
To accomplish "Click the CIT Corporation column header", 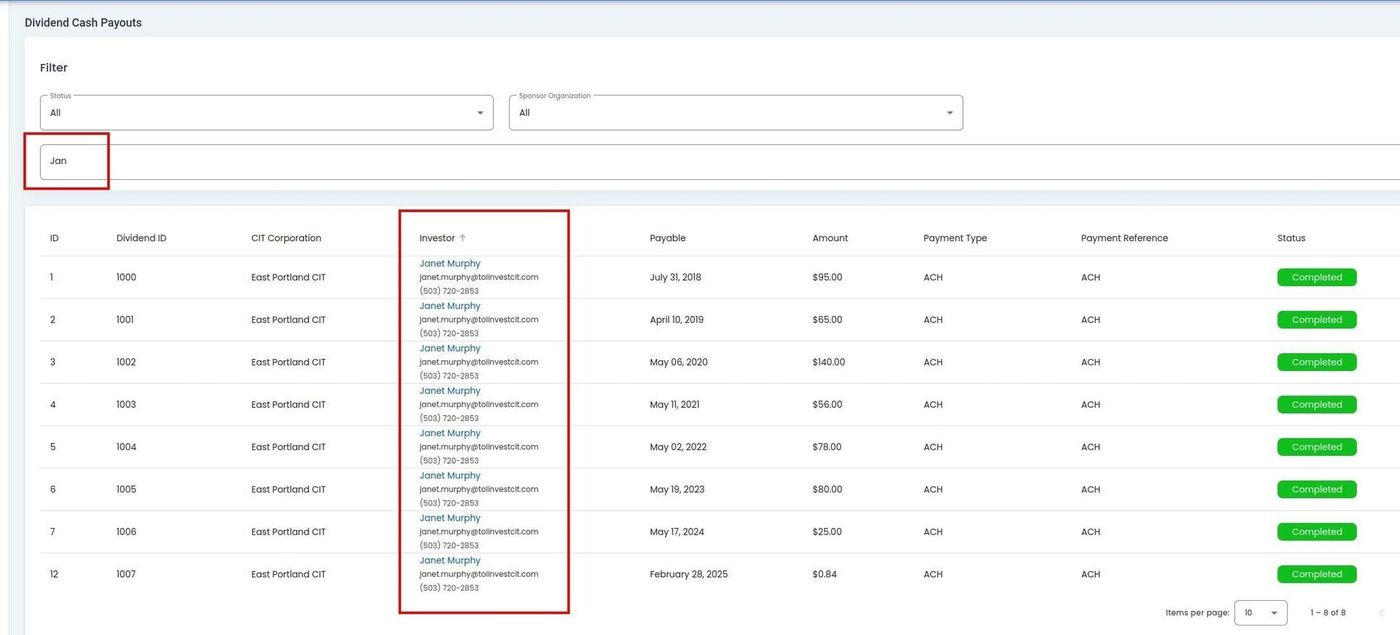I will coord(286,238).
